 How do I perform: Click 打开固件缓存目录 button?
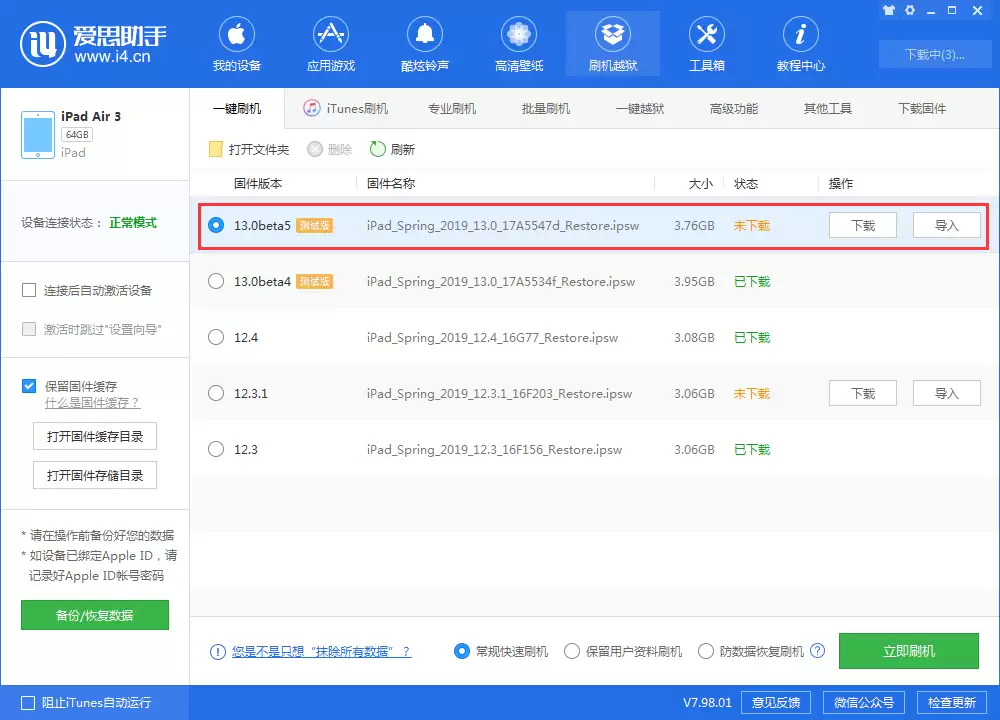[x=95, y=436]
